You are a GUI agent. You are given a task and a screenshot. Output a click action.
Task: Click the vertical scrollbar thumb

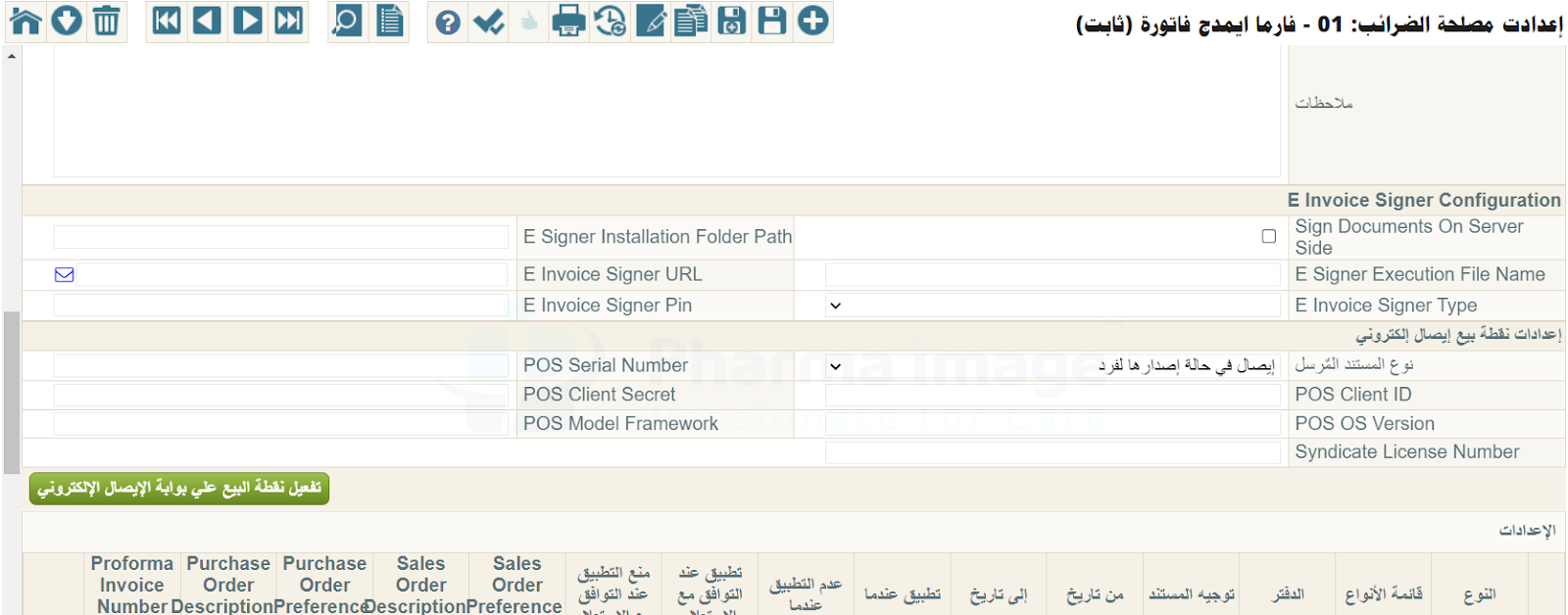[x=12, y=393]
